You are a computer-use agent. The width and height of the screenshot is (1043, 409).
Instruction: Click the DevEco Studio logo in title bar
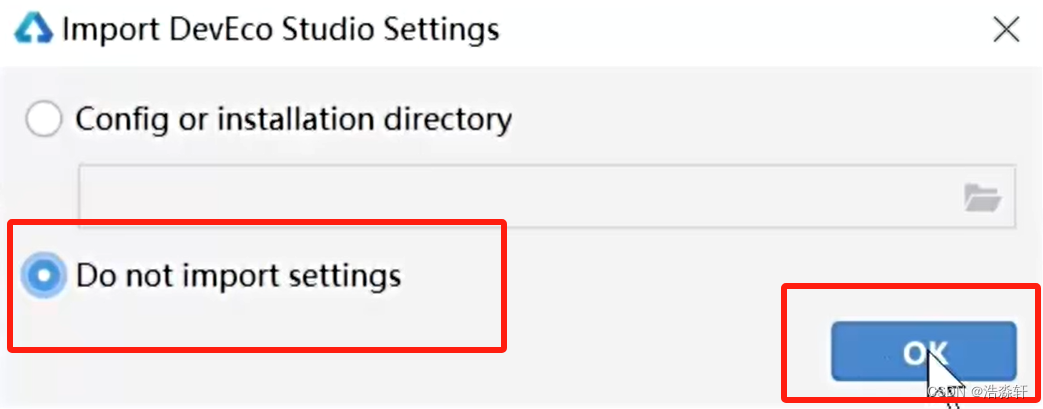pos(33,31)
